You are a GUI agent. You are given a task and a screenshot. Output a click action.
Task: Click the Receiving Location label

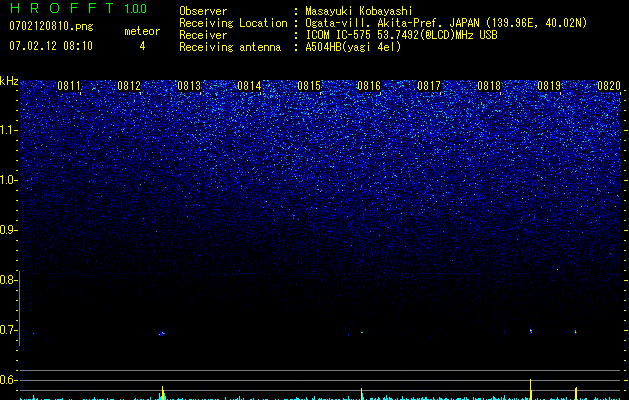(233, 23)
